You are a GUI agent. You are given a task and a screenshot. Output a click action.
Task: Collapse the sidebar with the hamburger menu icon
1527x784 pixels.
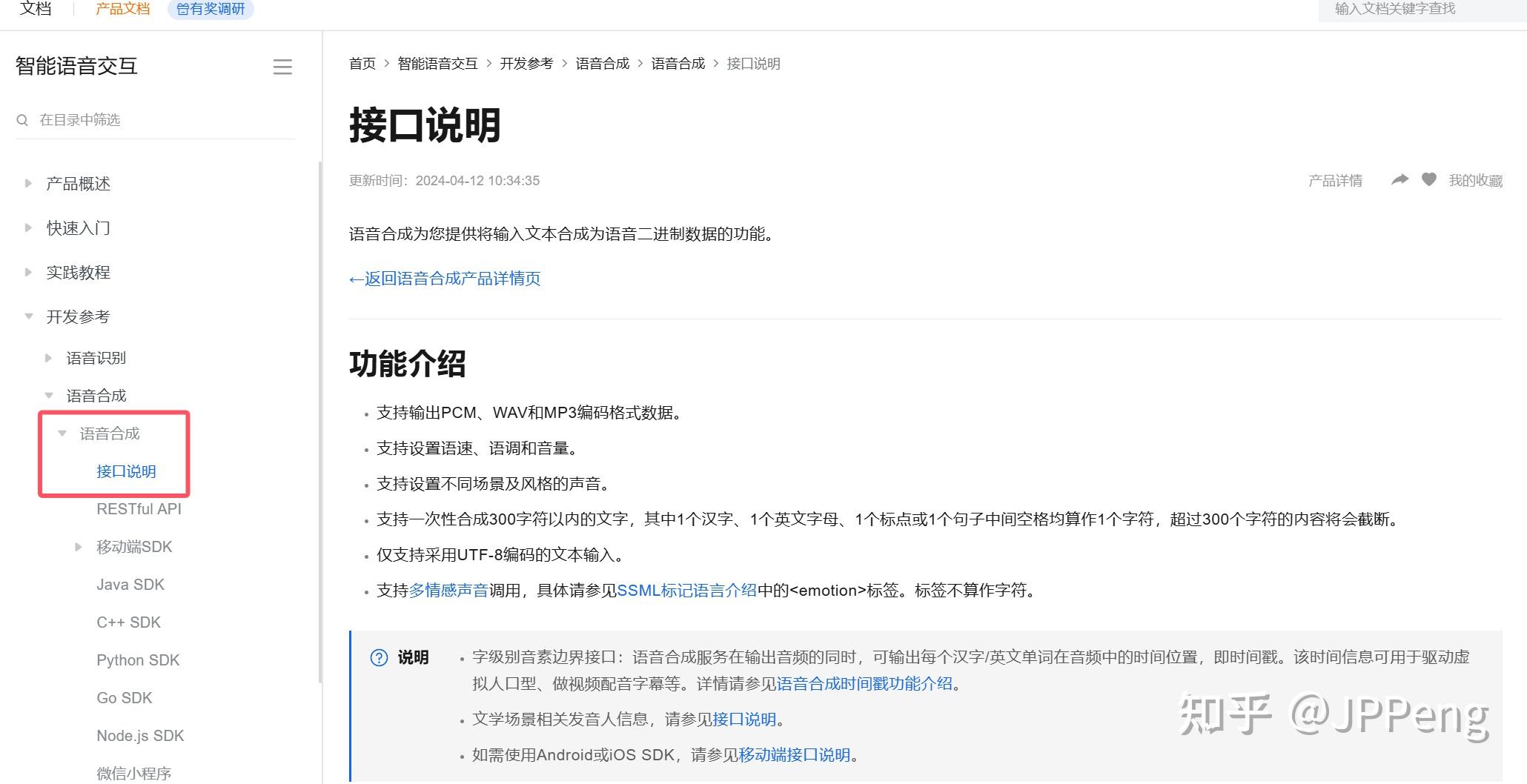pyautogui.click(x=282, y=67)
